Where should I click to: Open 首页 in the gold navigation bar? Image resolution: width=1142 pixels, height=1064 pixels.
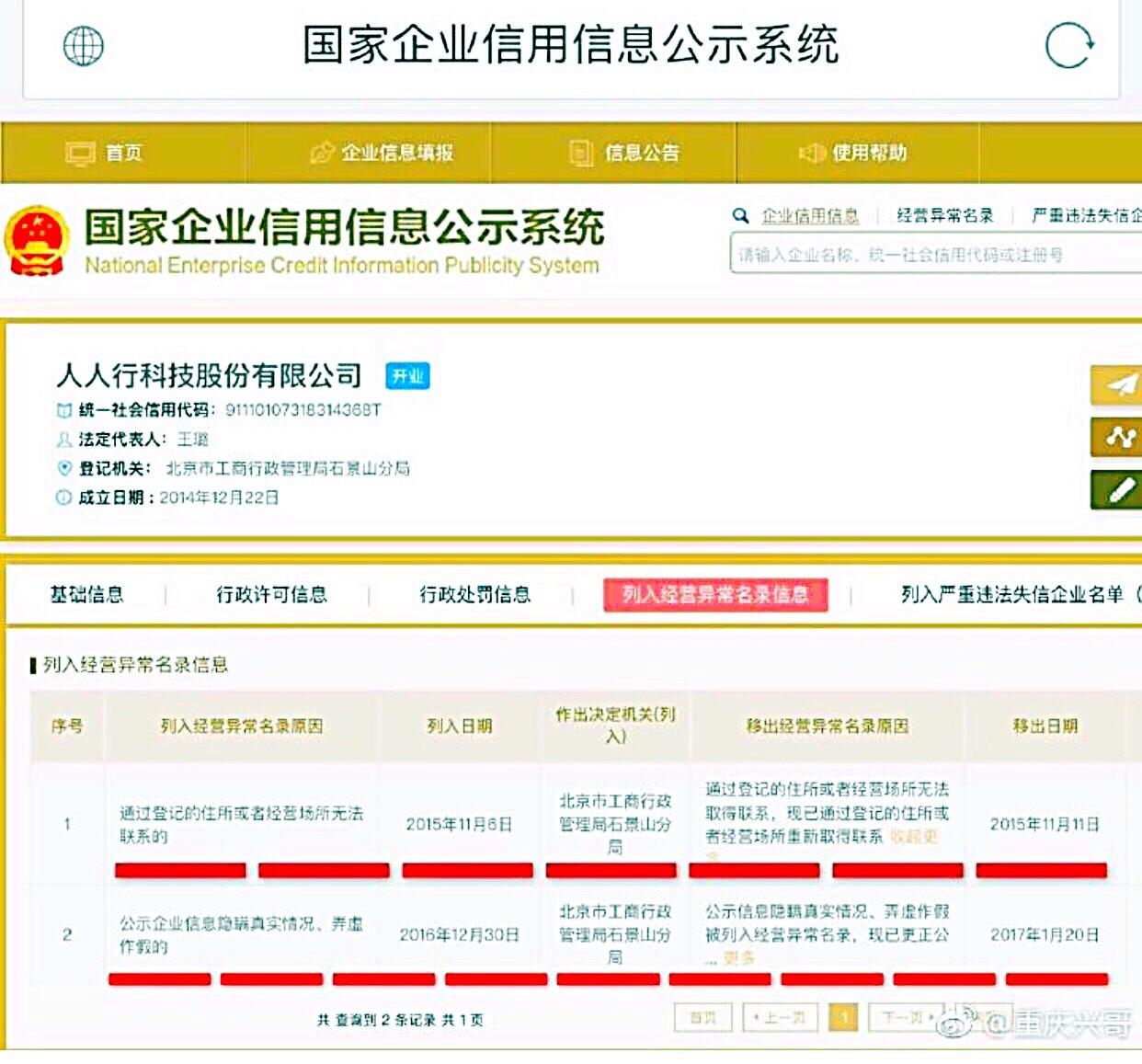click(106, 153)
